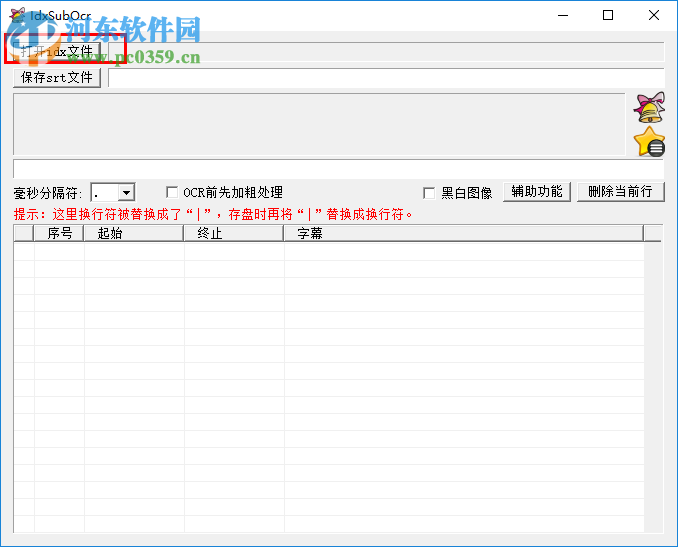Click the 打开idx文件 button
Viewport: 678px width, 547px height.
pos(57,52)
